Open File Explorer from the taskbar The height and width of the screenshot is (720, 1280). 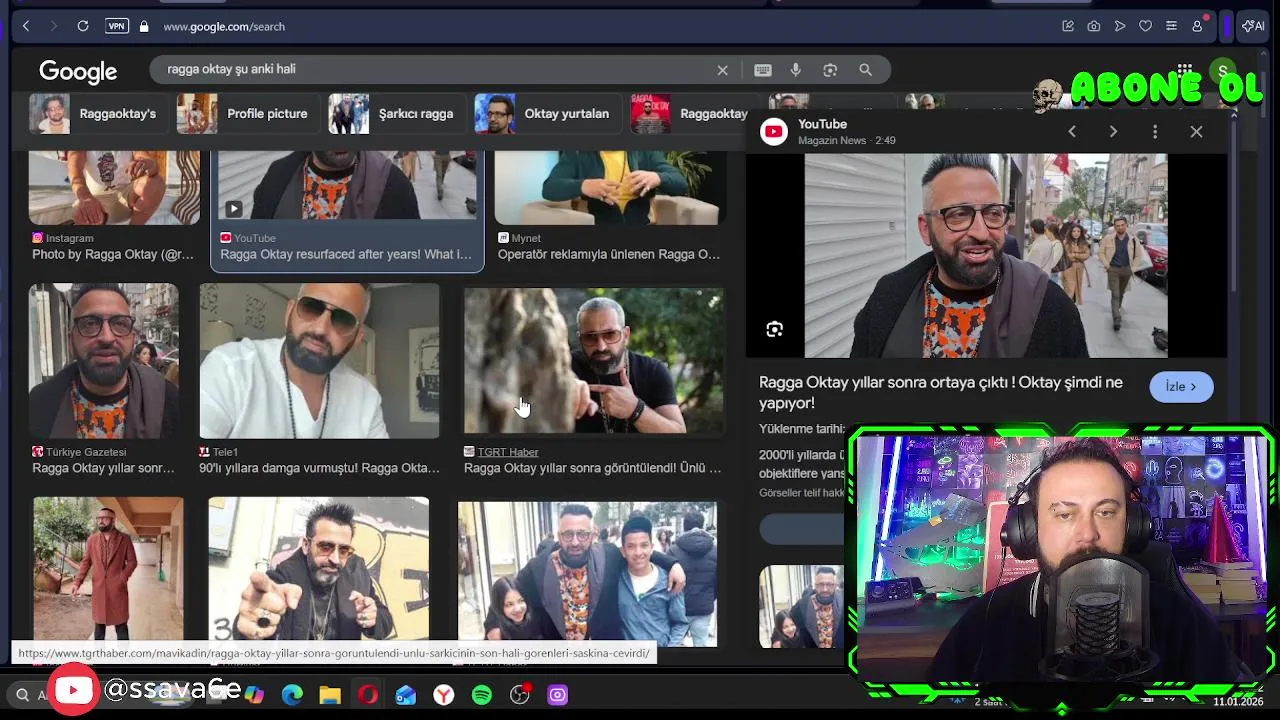coord(330,695)
